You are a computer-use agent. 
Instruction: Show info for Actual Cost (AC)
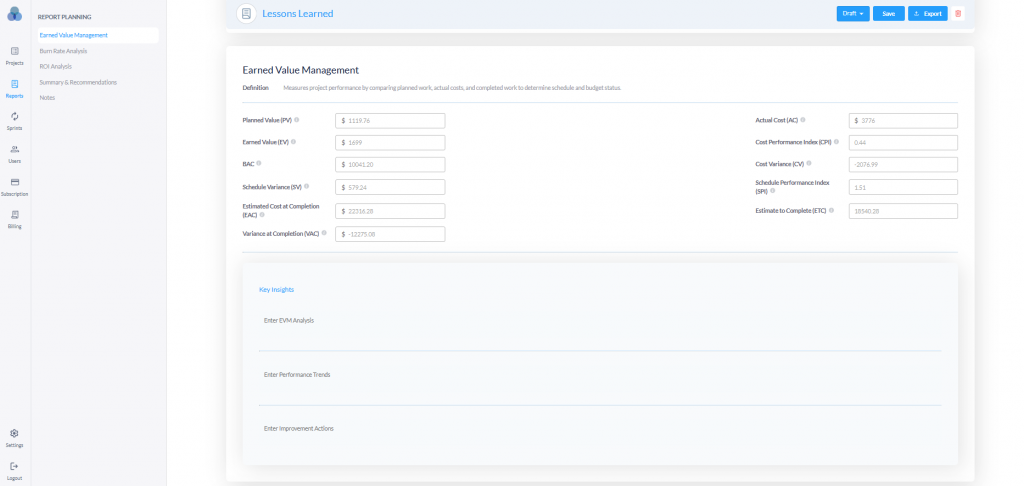pos(803,120)
